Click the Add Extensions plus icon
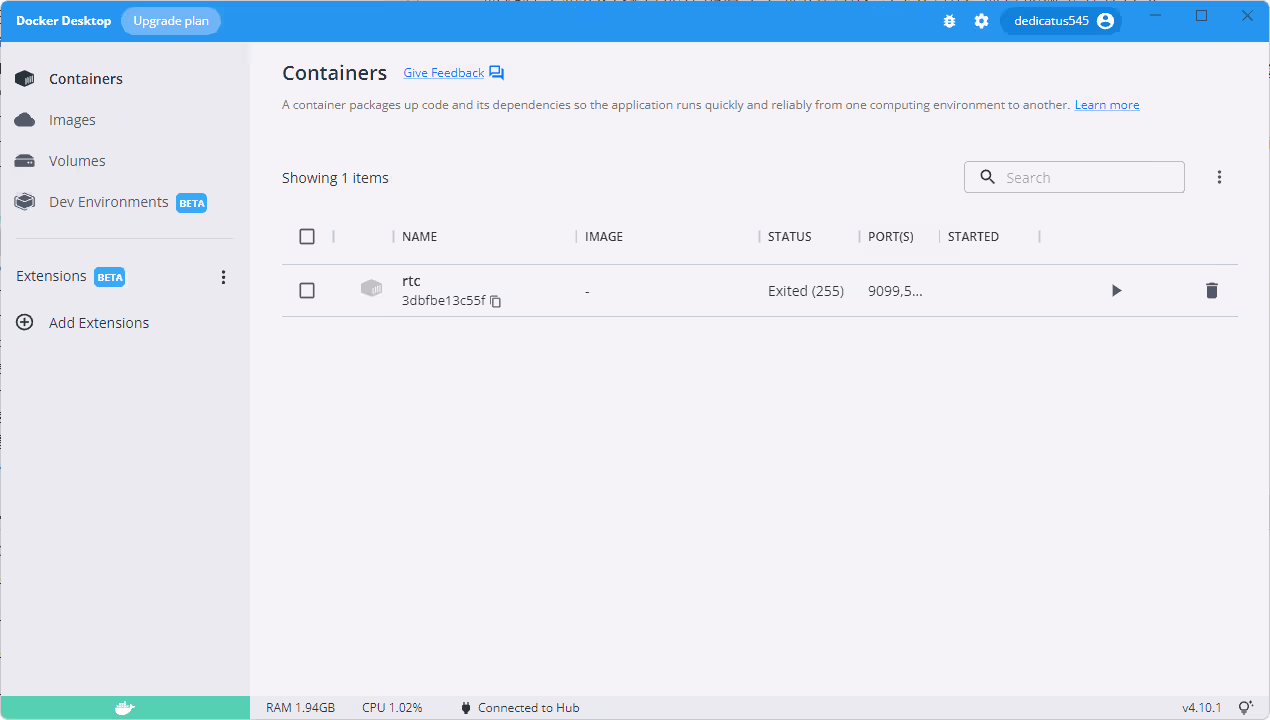Image resolution: width=1270 pixels, height=720 pixels. (25, 323)
